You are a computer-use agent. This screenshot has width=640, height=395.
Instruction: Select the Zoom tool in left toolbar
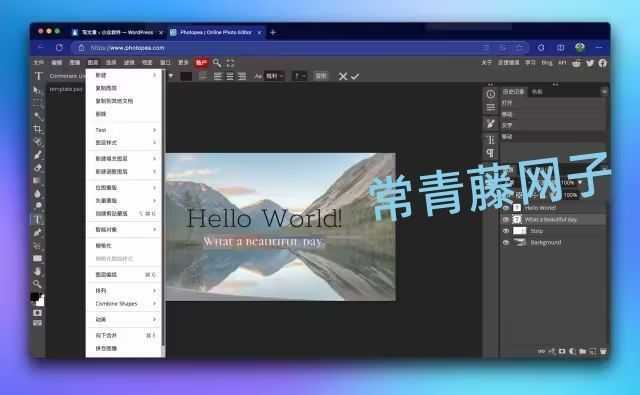coord(38,284)
